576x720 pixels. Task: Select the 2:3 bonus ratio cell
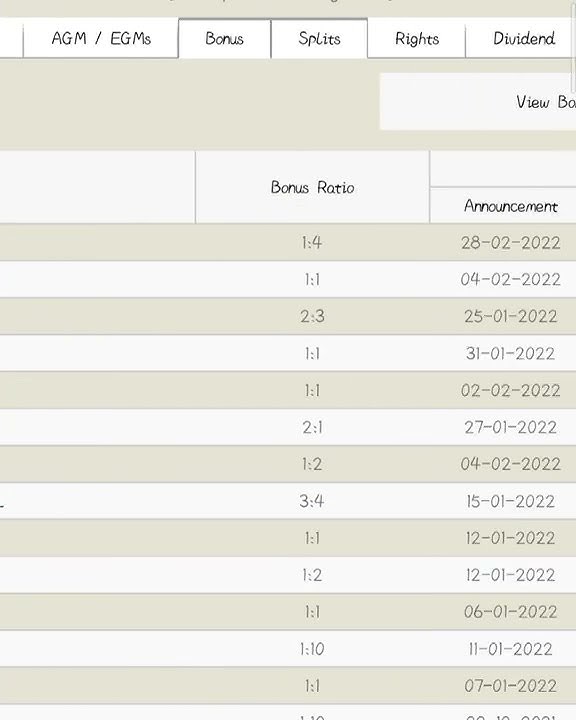pyautogui.click(x=312, y=316)
